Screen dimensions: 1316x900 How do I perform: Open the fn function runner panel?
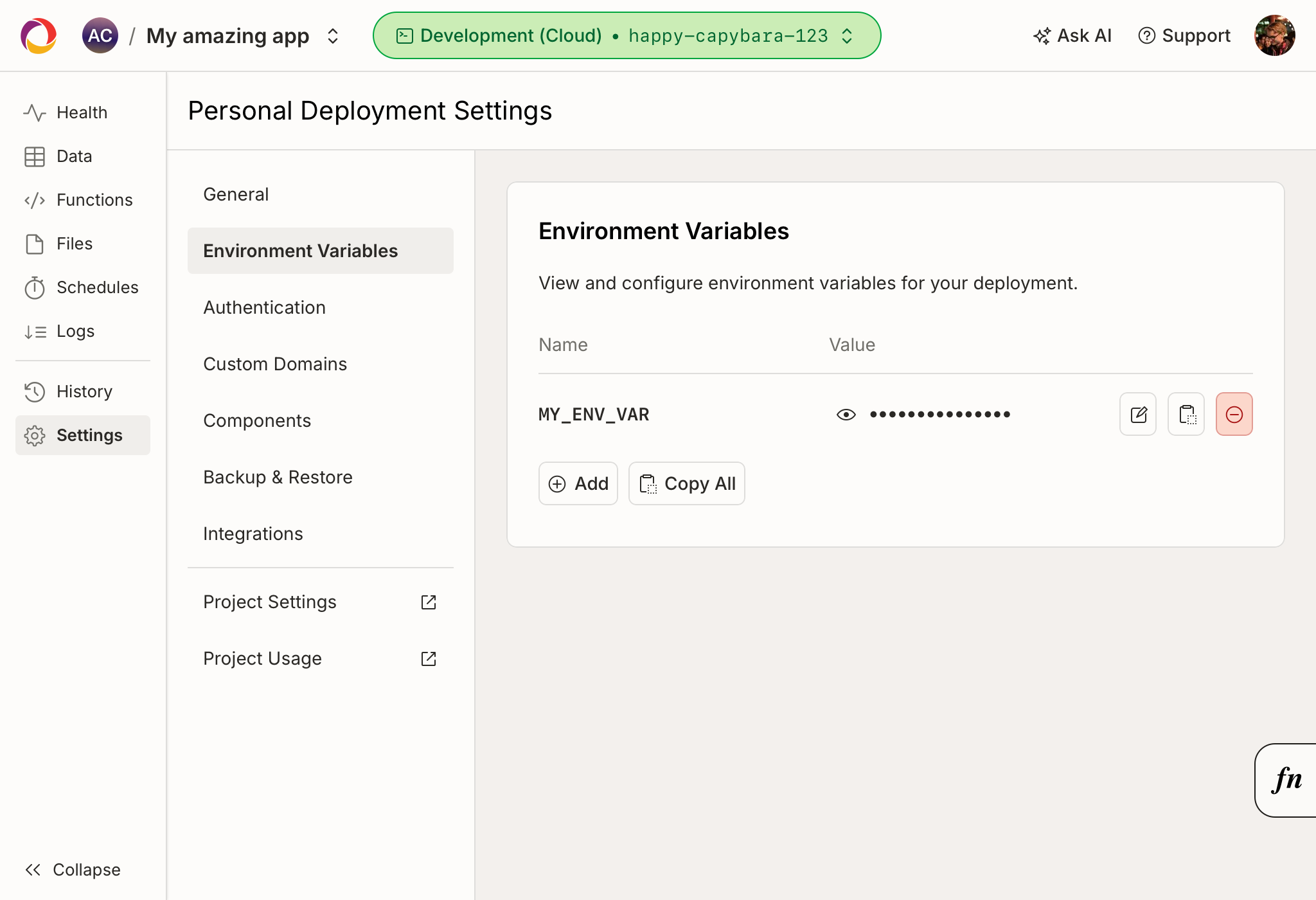pos(1286,780)
